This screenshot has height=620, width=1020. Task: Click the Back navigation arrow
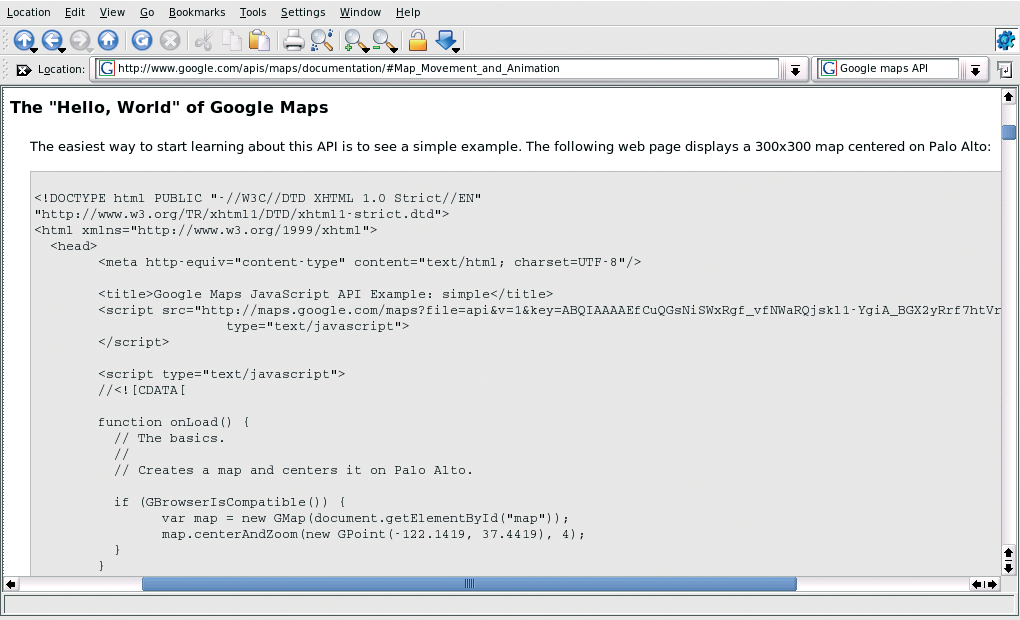tap(52, 40)
